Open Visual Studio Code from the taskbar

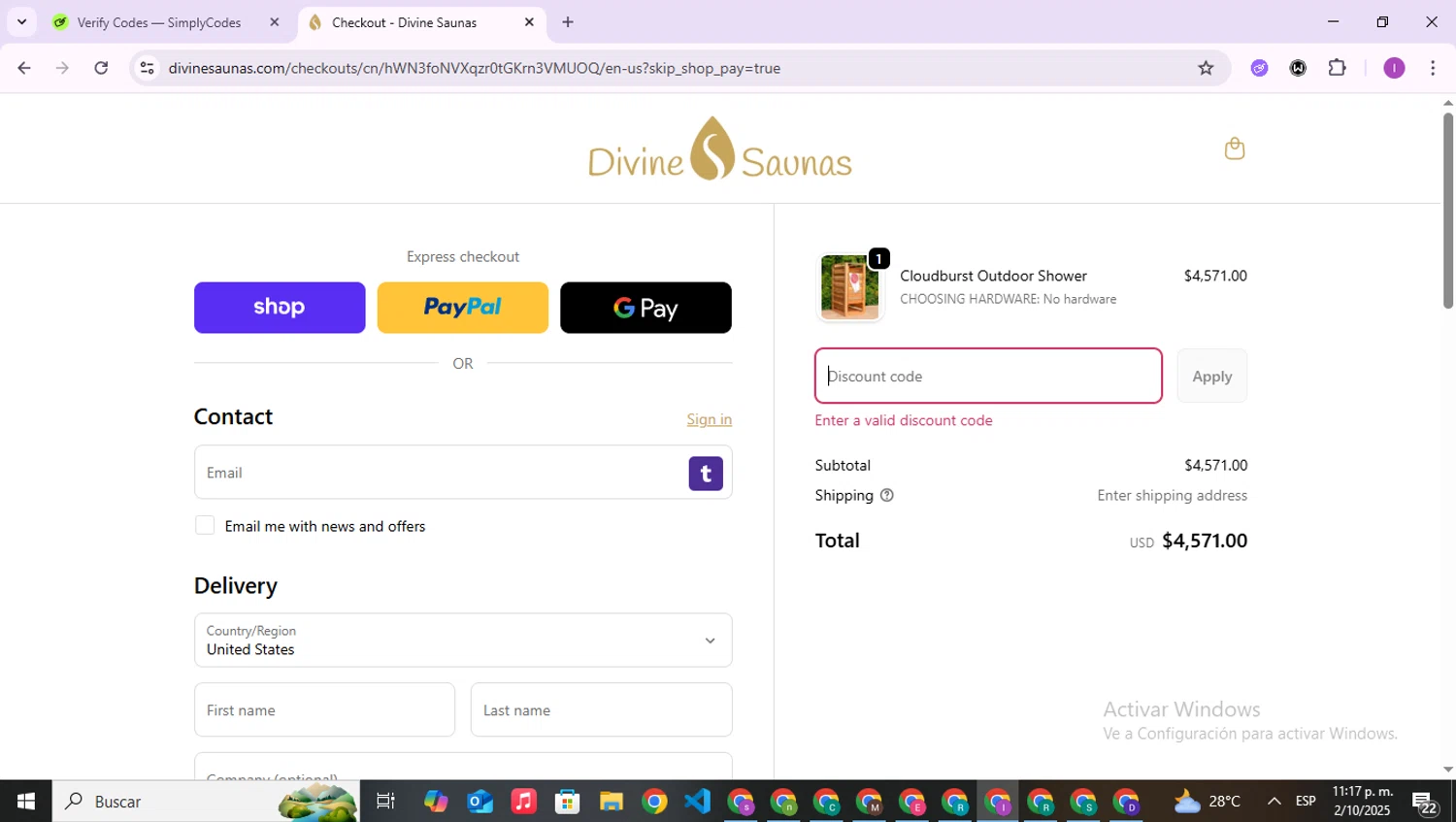pos(698,802)
